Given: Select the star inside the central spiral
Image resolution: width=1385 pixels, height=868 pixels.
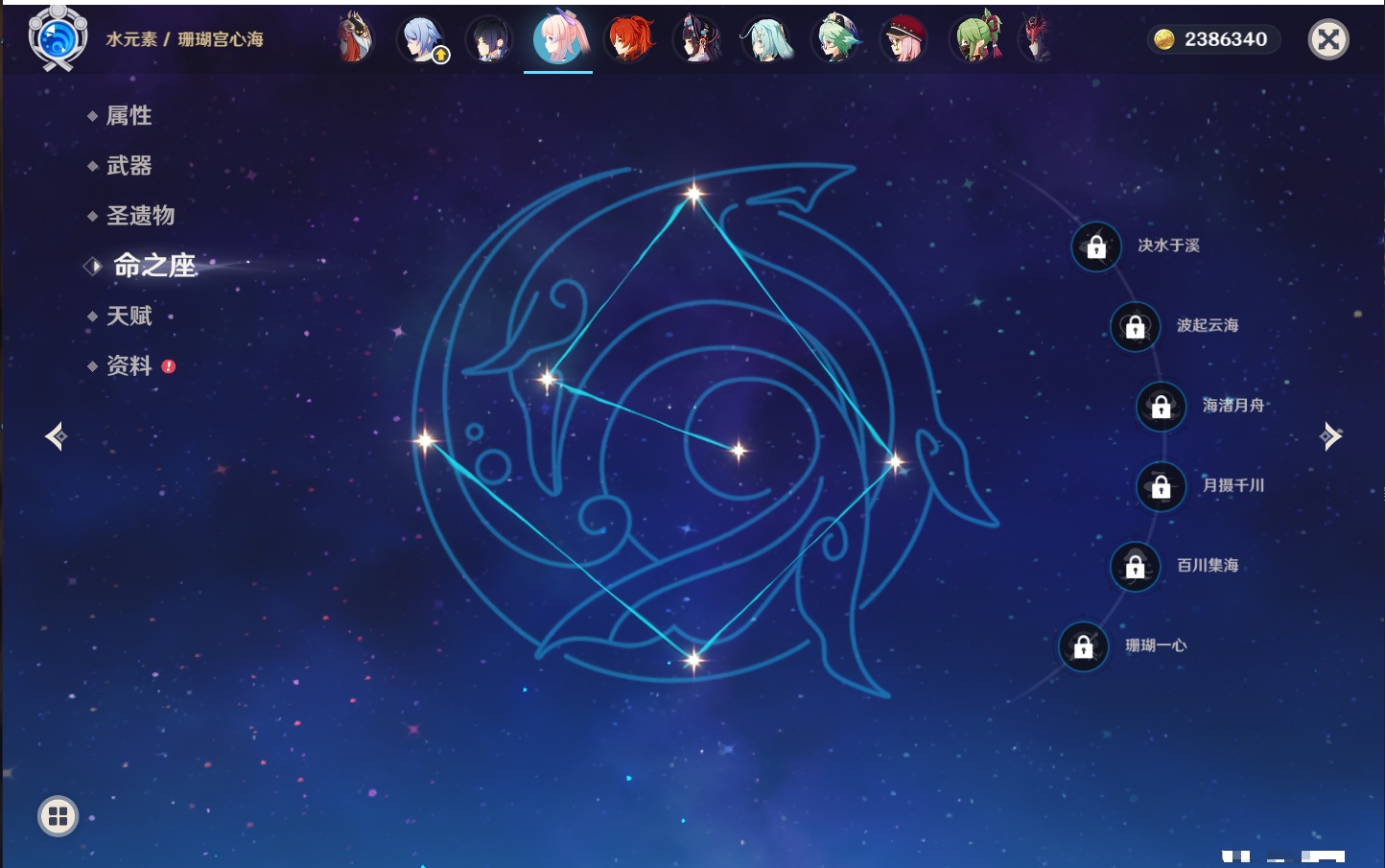Looking at the screenshot, I should point(739,450).
